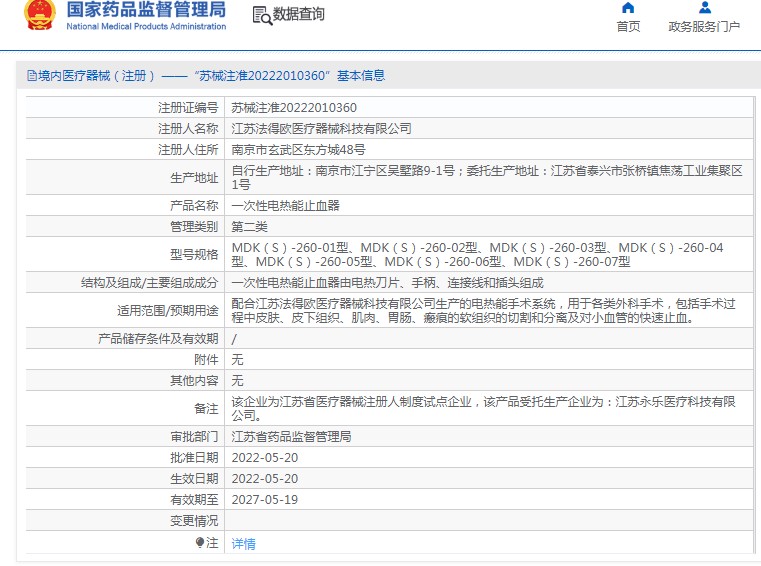Click the 结构及组成 value text
This screenshot has width=761, height=566.
coord(387,283)
